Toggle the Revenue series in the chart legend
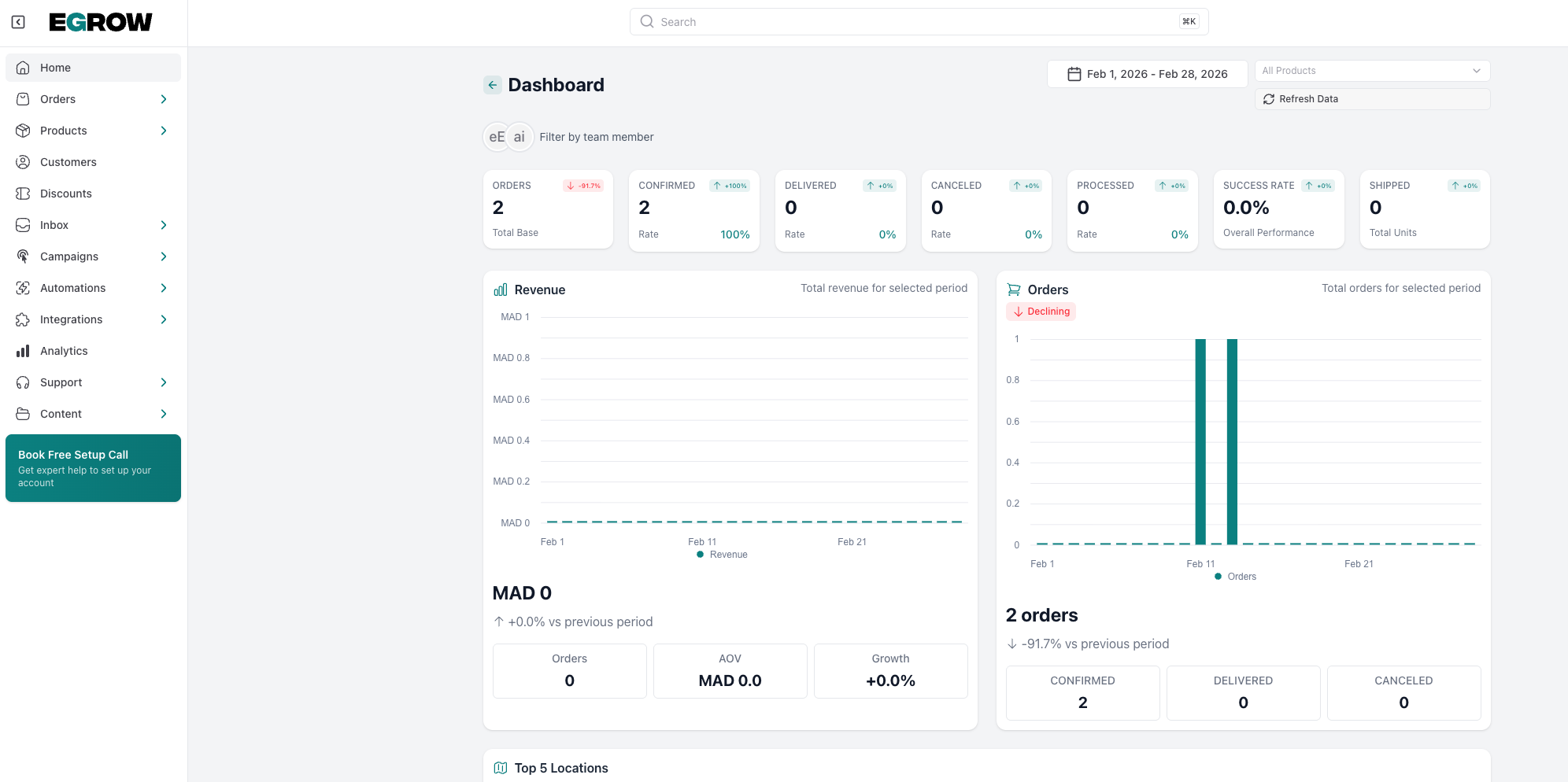This screenshot has height=782, width=1568. [x=722, y=555]
